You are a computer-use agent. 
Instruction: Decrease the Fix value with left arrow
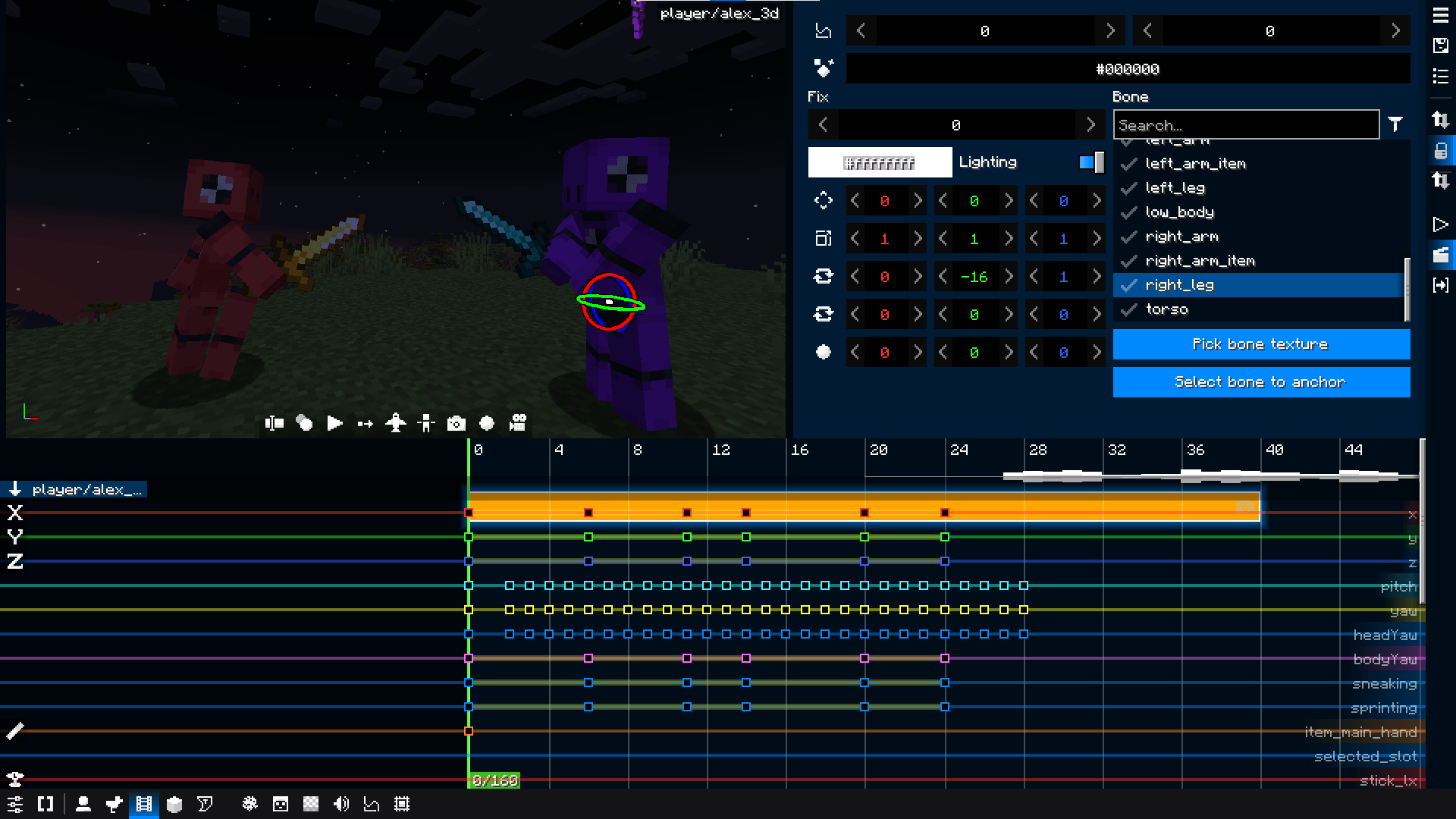pos(824,124)
